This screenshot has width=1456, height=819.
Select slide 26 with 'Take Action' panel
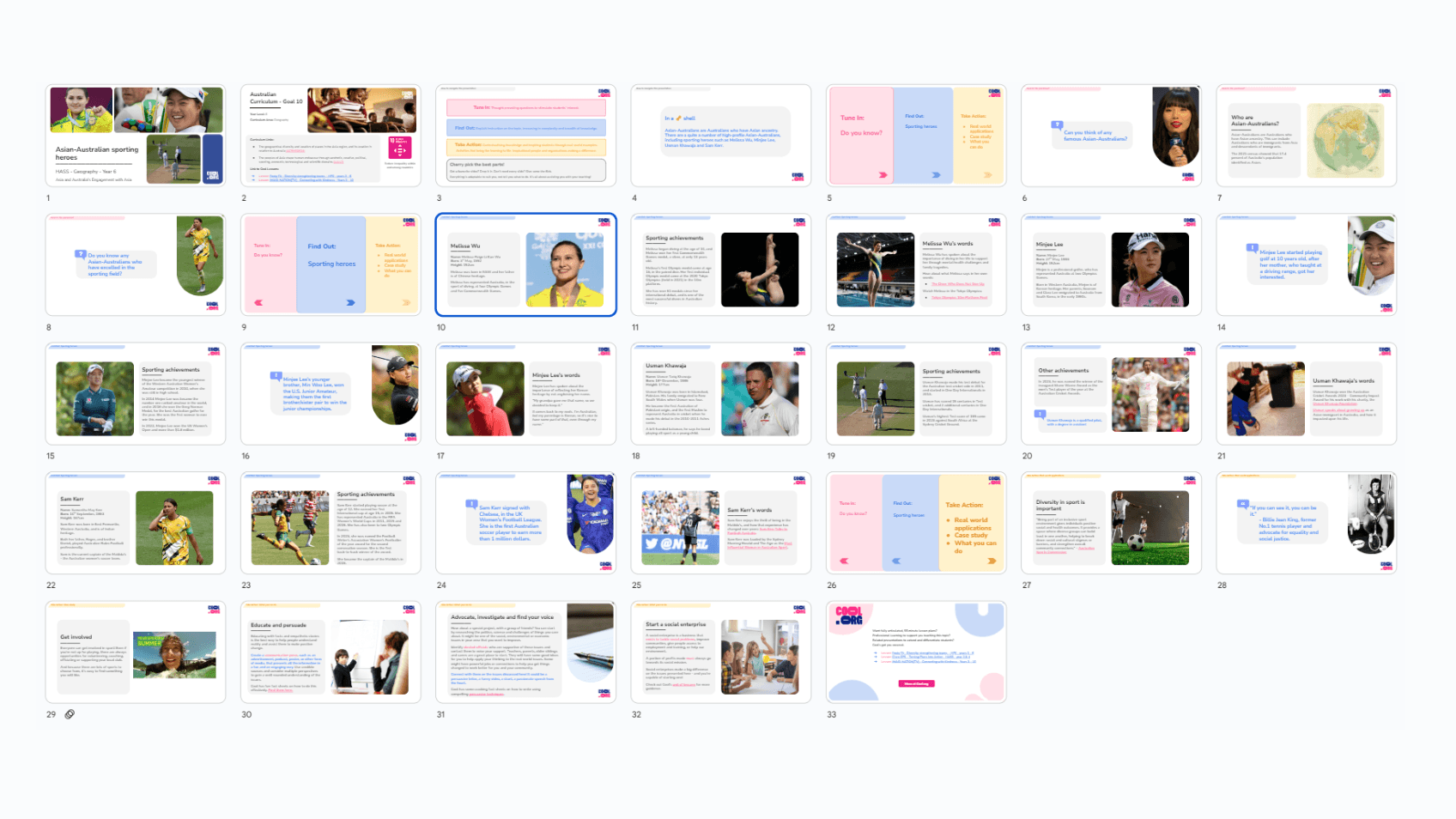[x=916, y=523]
